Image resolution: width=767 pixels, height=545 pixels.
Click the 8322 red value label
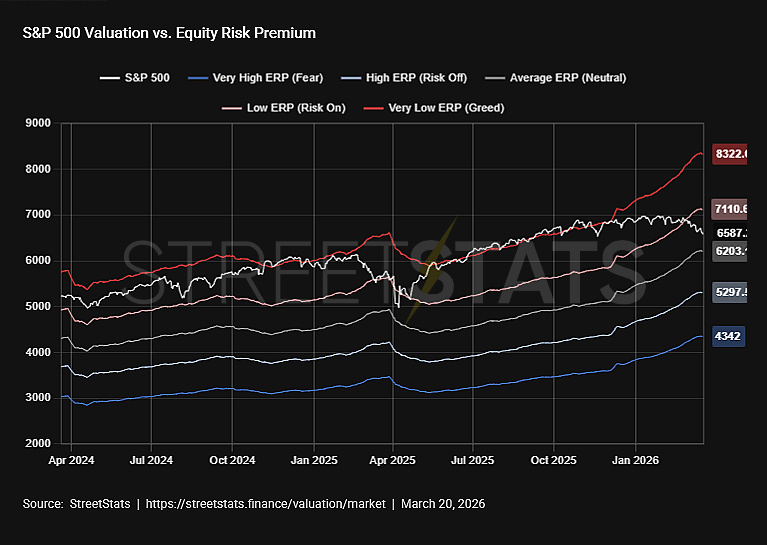click(729, 154)
